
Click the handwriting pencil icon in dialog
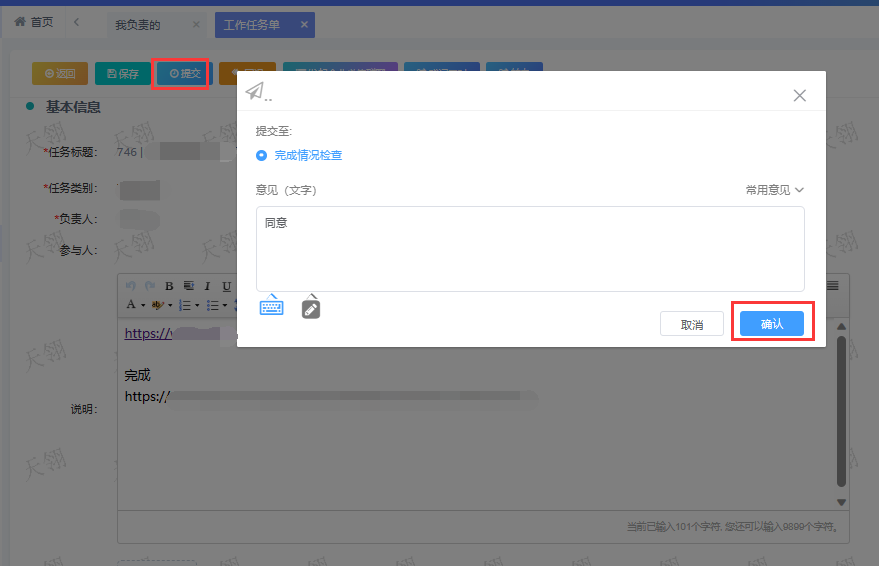coord(311,307)
